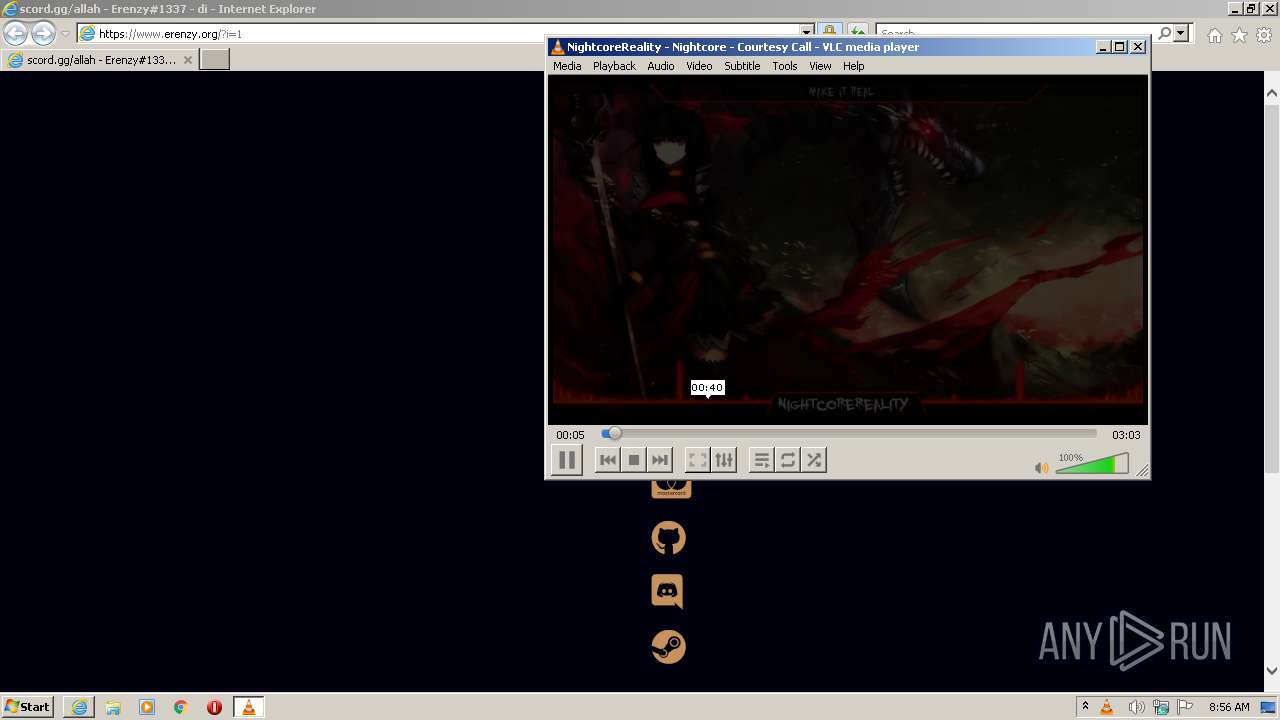The height and width of the screenshot is (720, 1280).
Task: Click the VLC seek bar handle
Action: click(x=614, y=433)
